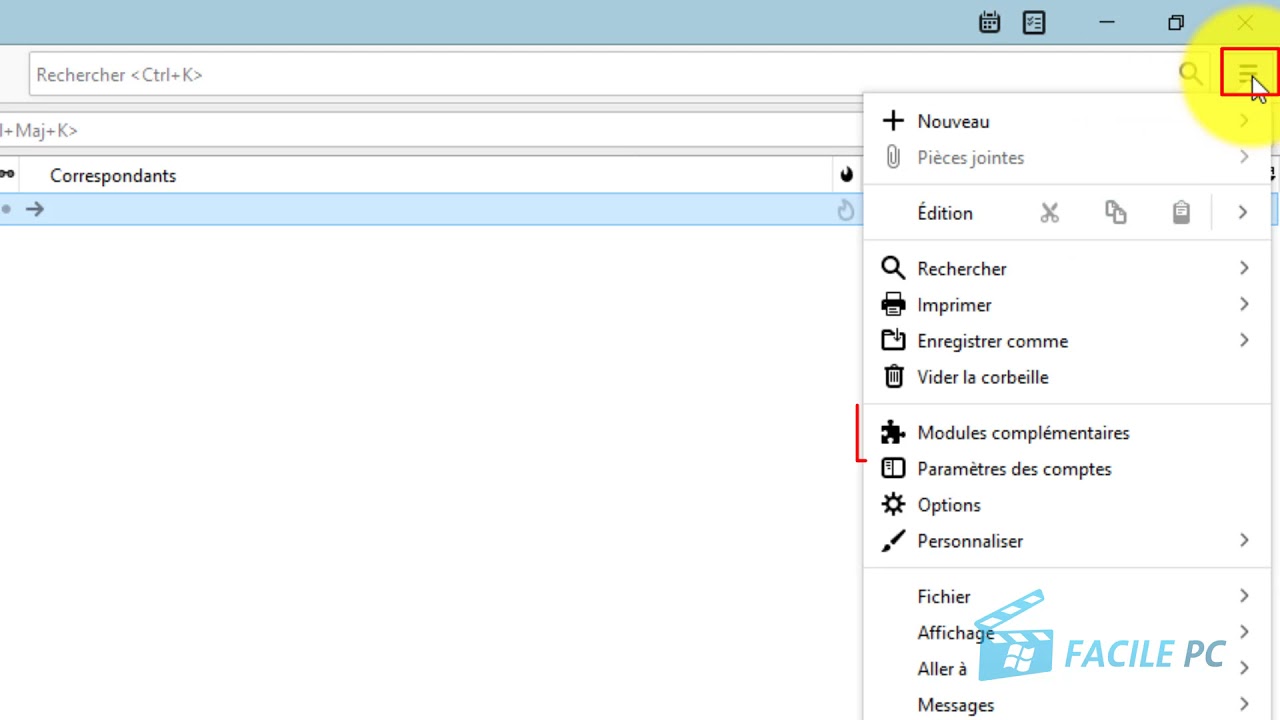Open the Affichage menu entry
This screenshot has height=720, width=1280.
[1067, 633]
